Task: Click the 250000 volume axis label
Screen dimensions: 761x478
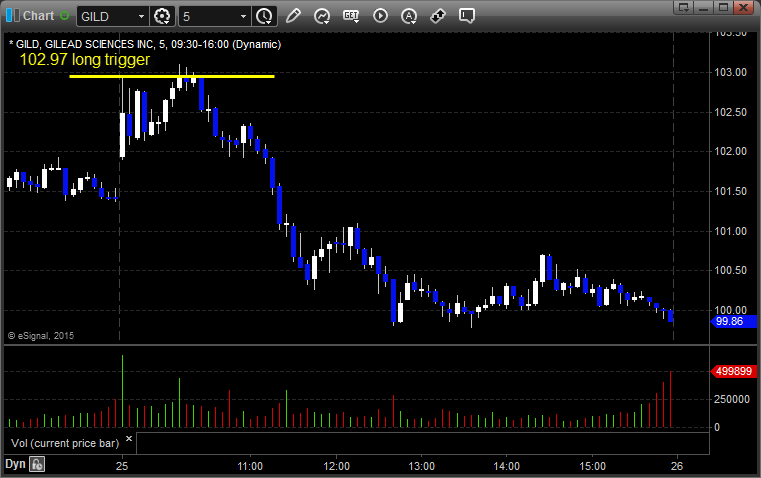Action: tap(732, 399)
